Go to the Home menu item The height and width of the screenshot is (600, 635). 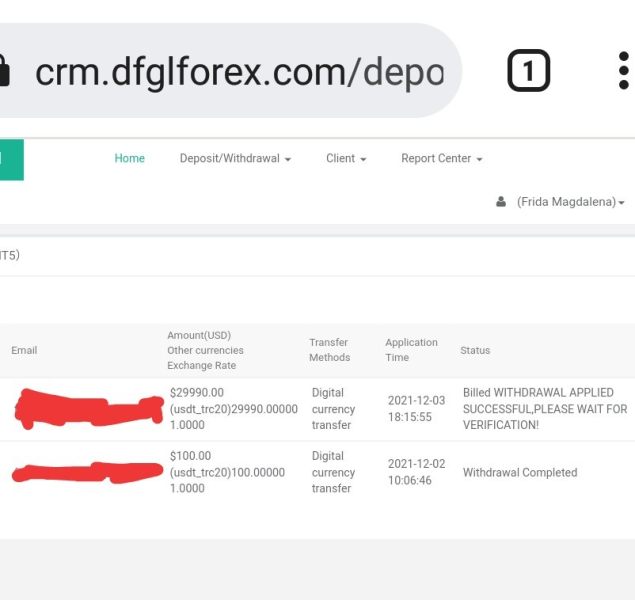pos(130,158)
